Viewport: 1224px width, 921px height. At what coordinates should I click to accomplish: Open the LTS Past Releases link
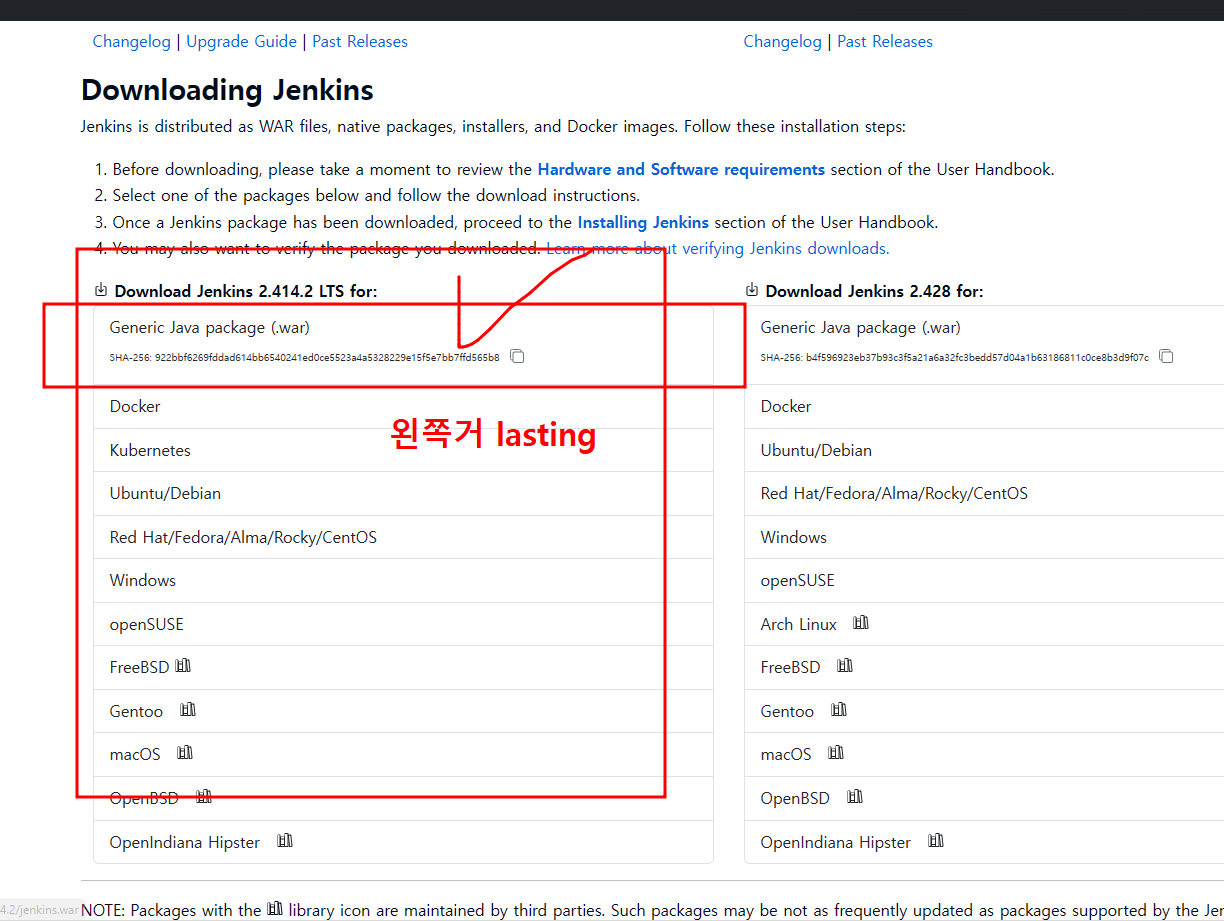tap(360, 42)
